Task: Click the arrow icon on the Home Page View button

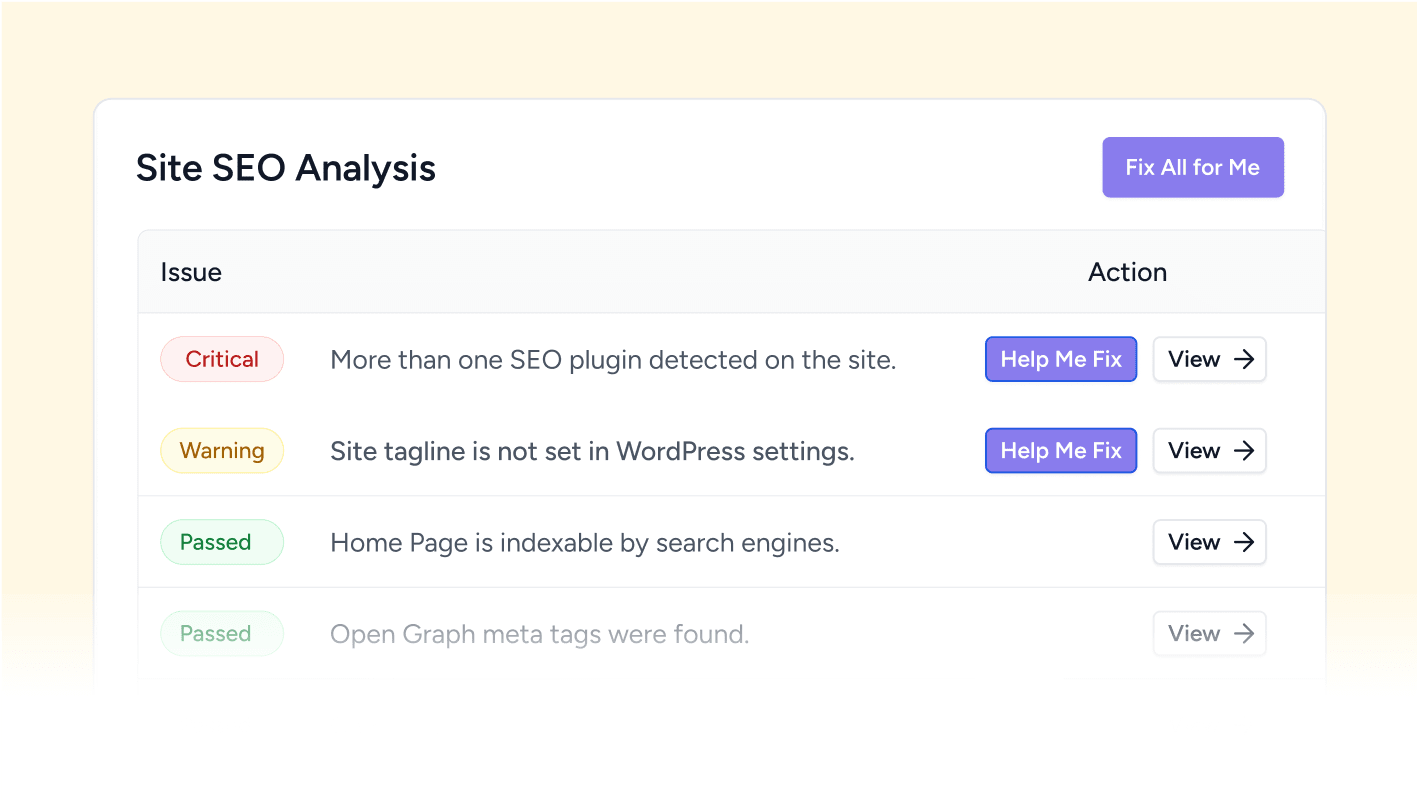Action: click(1245, 542)
